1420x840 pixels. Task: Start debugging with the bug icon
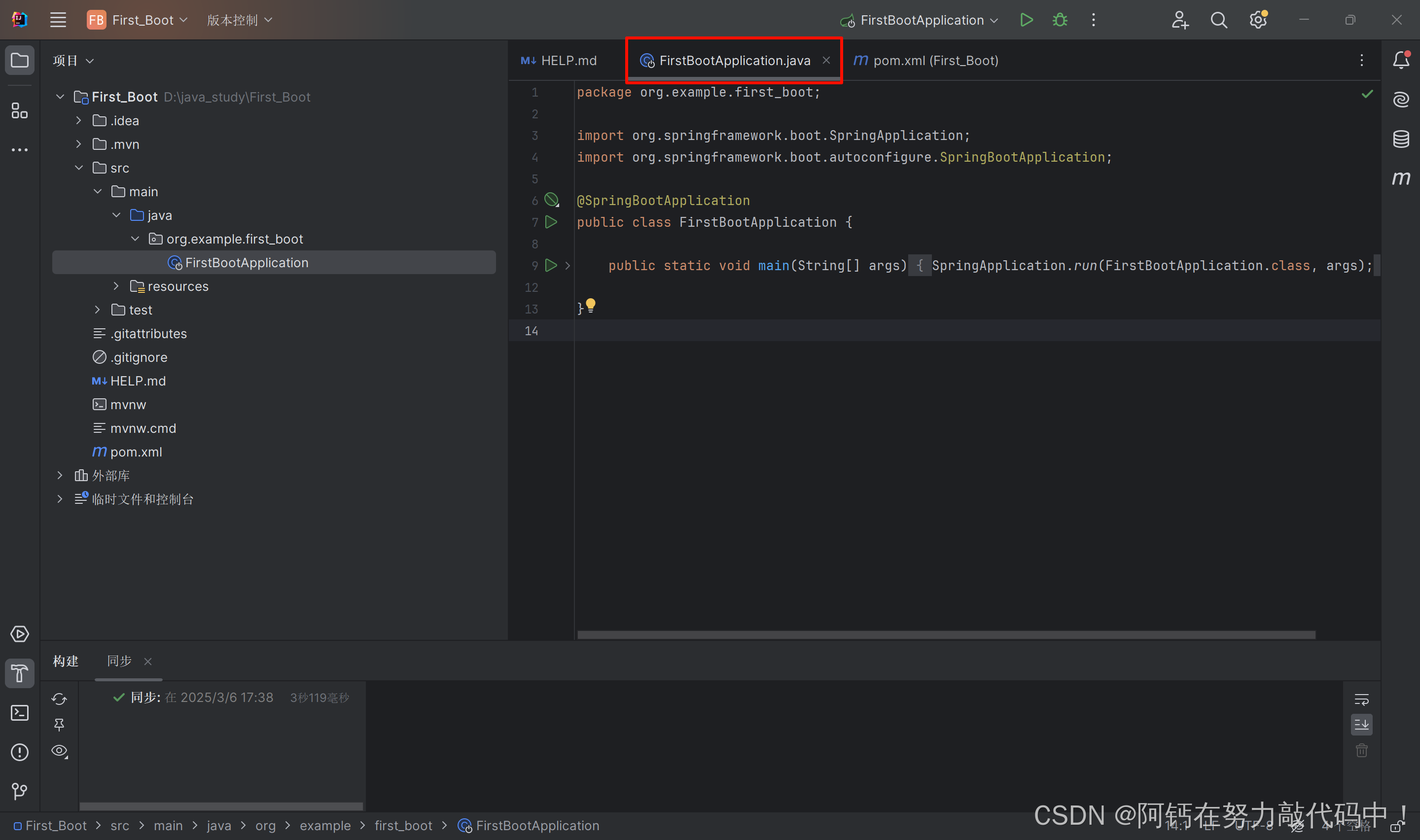coord(1060,20)
